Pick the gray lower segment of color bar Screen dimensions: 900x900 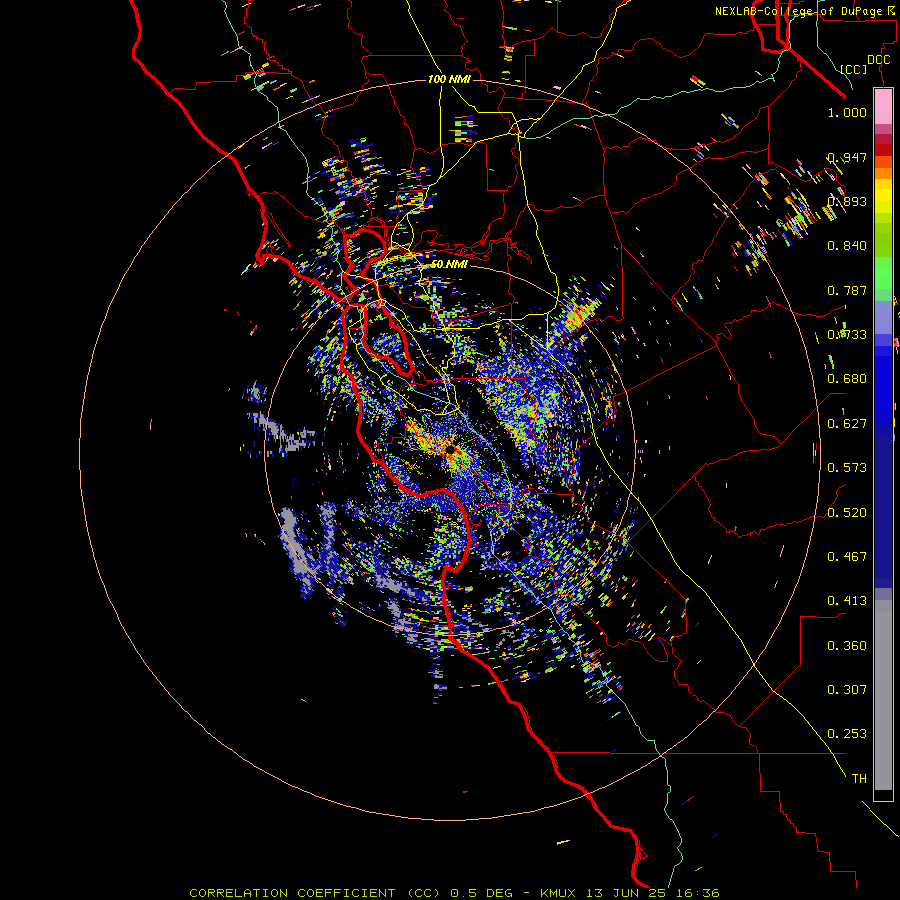[x=883, y=695]
